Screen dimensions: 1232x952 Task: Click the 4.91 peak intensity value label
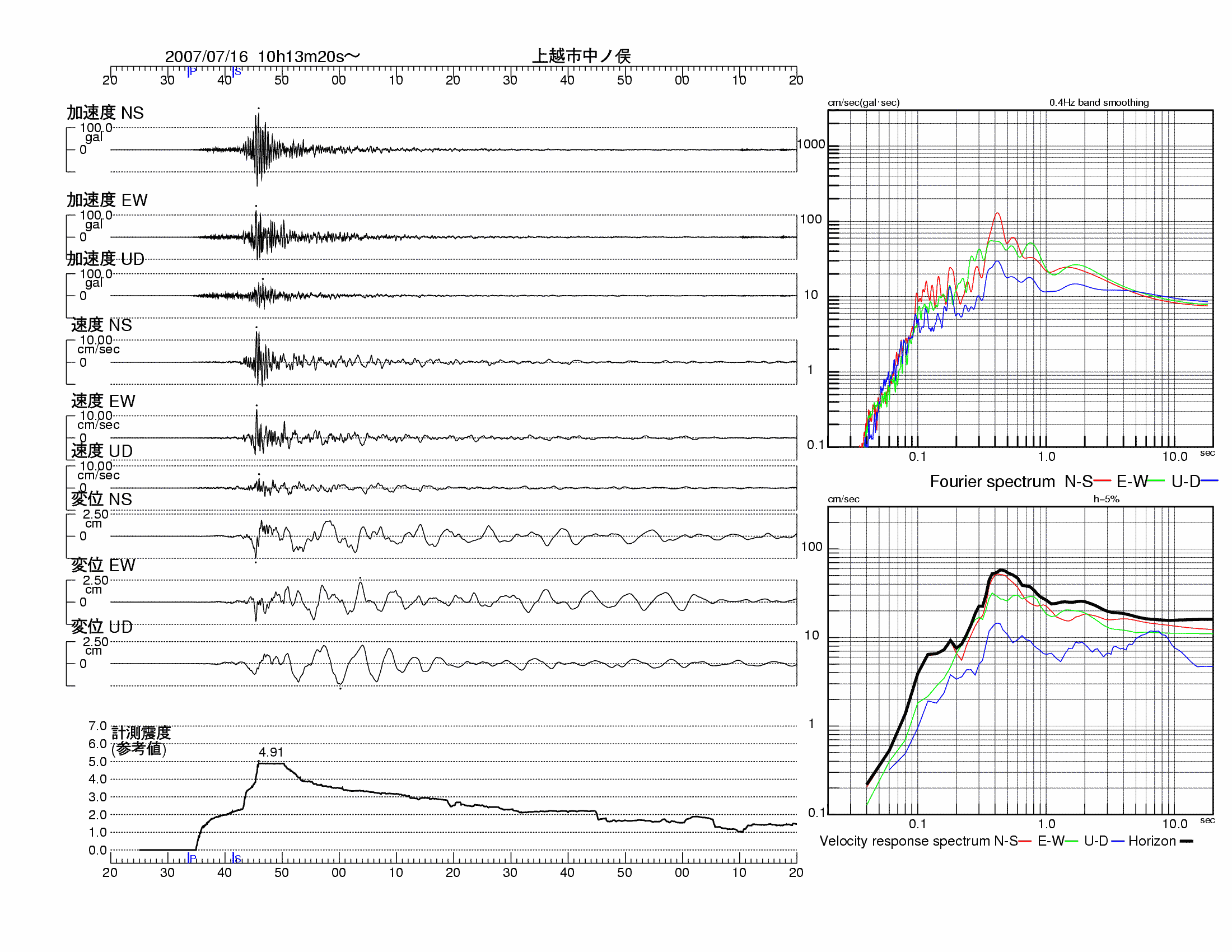271,752
